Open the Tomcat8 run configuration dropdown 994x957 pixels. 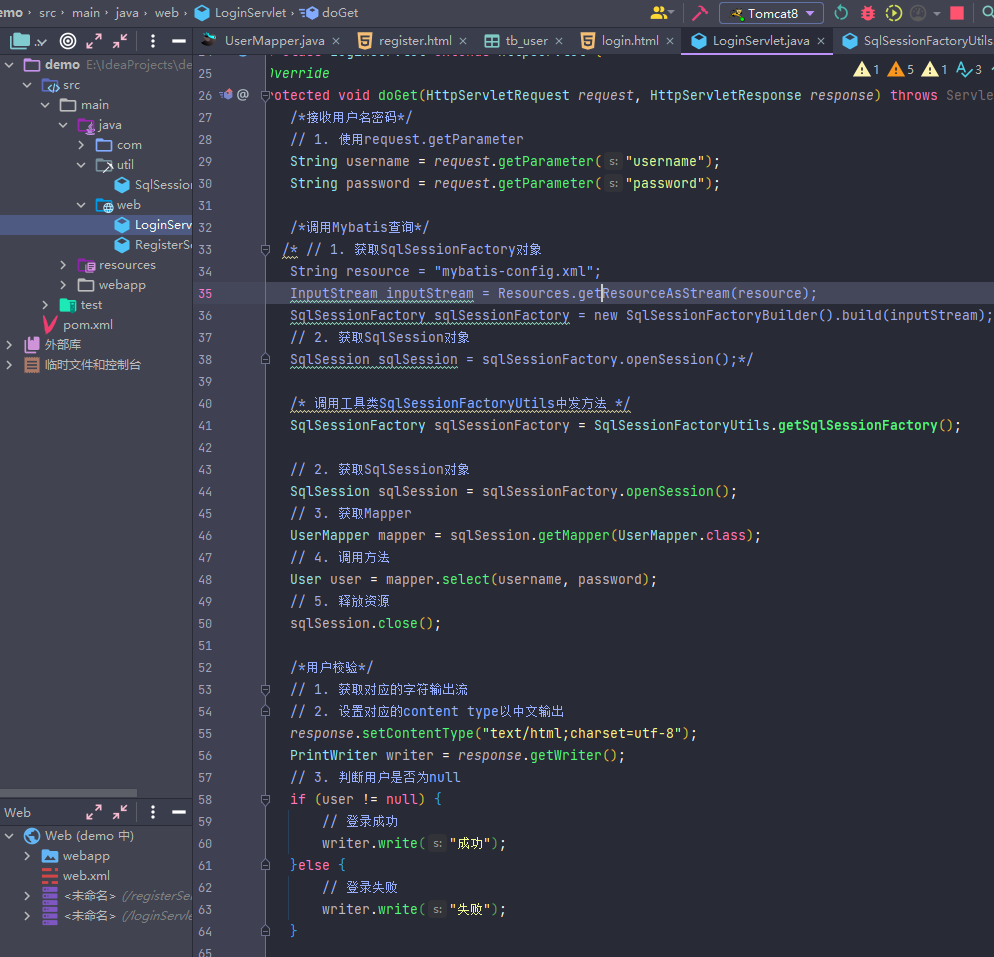[x=771, y=13]
